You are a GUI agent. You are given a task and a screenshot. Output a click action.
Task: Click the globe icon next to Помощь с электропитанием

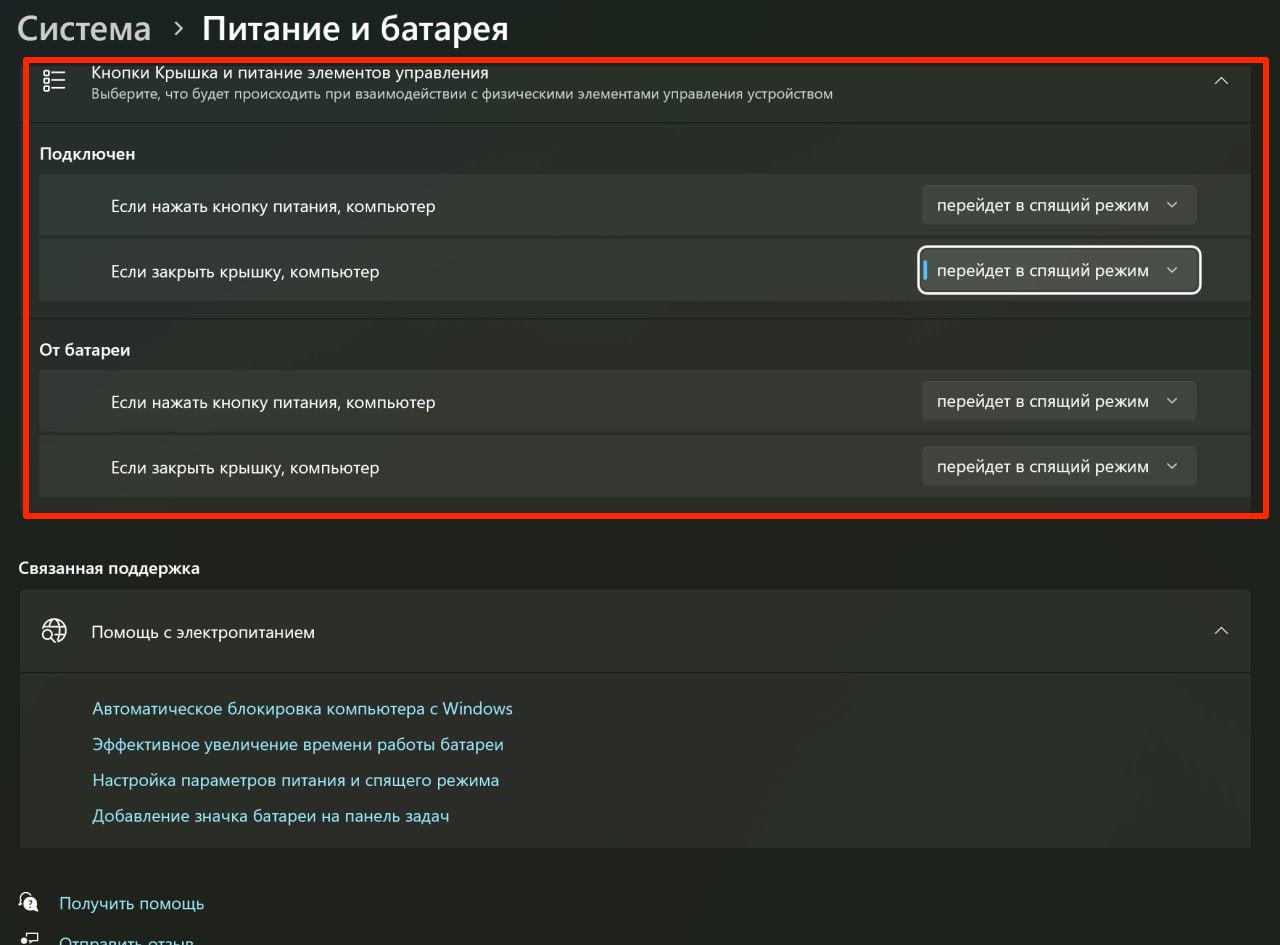(54, 631)
